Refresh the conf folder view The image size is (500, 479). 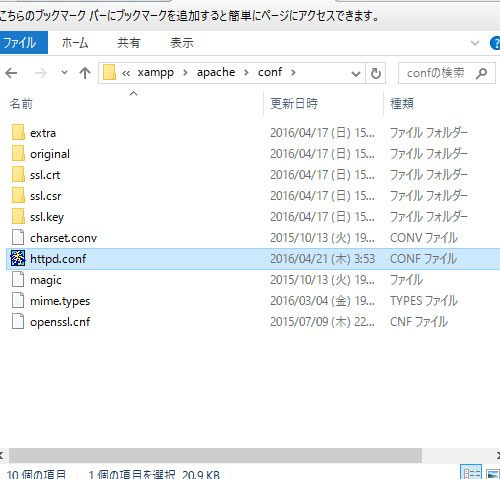[376, 73]
